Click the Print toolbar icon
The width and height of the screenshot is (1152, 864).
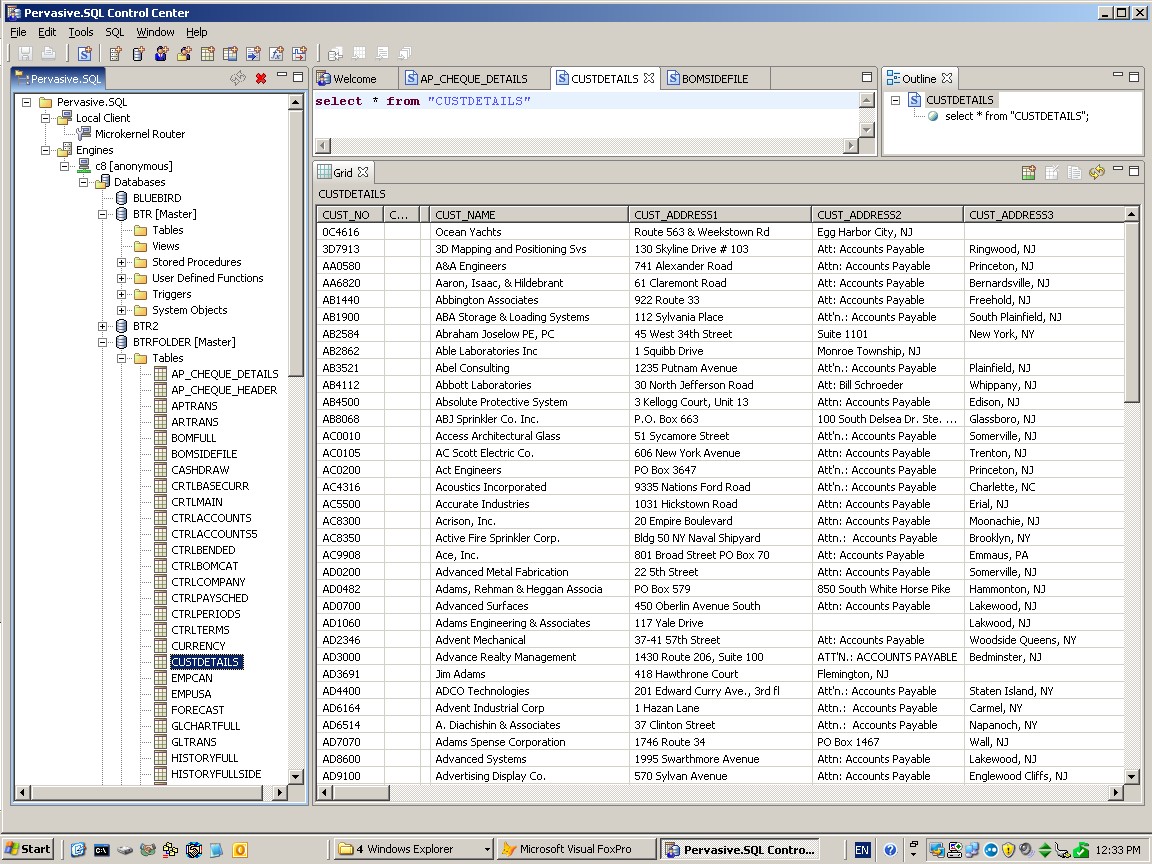48,53
